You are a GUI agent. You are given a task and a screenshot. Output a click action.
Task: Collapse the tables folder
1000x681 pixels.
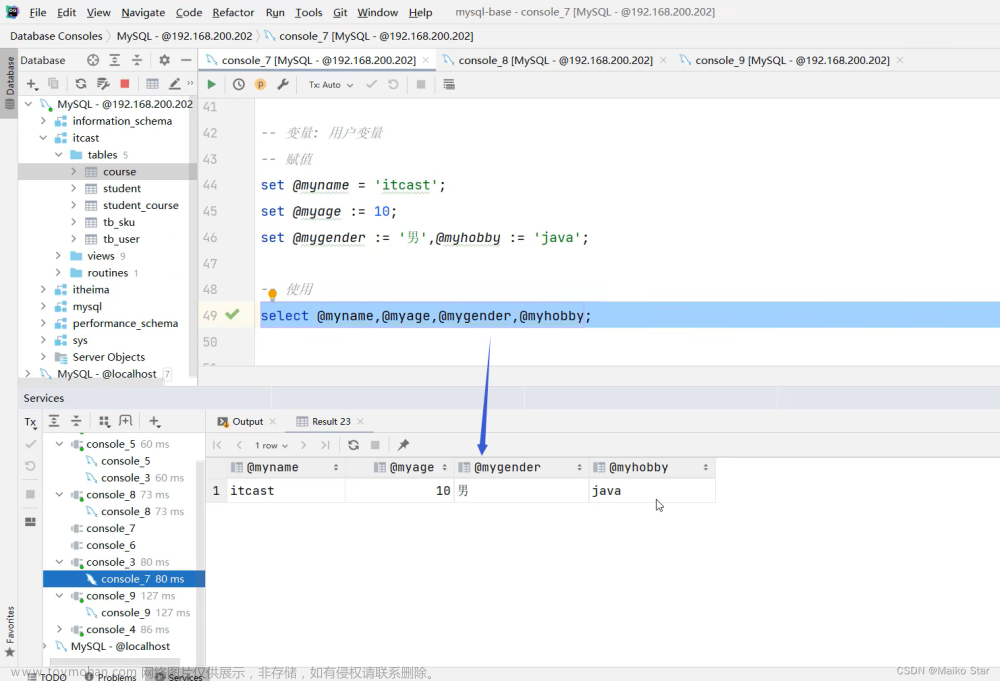point(59,154)
